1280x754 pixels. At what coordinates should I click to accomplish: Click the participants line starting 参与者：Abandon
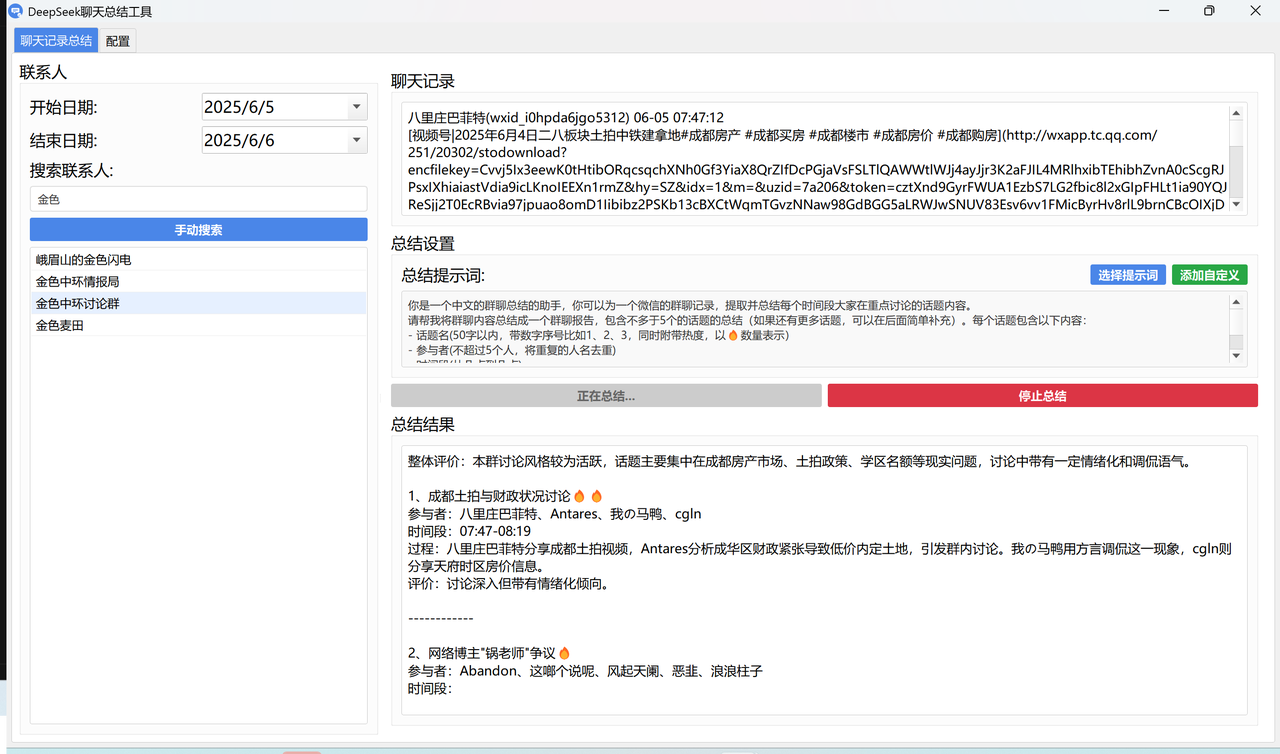point(585,671)
